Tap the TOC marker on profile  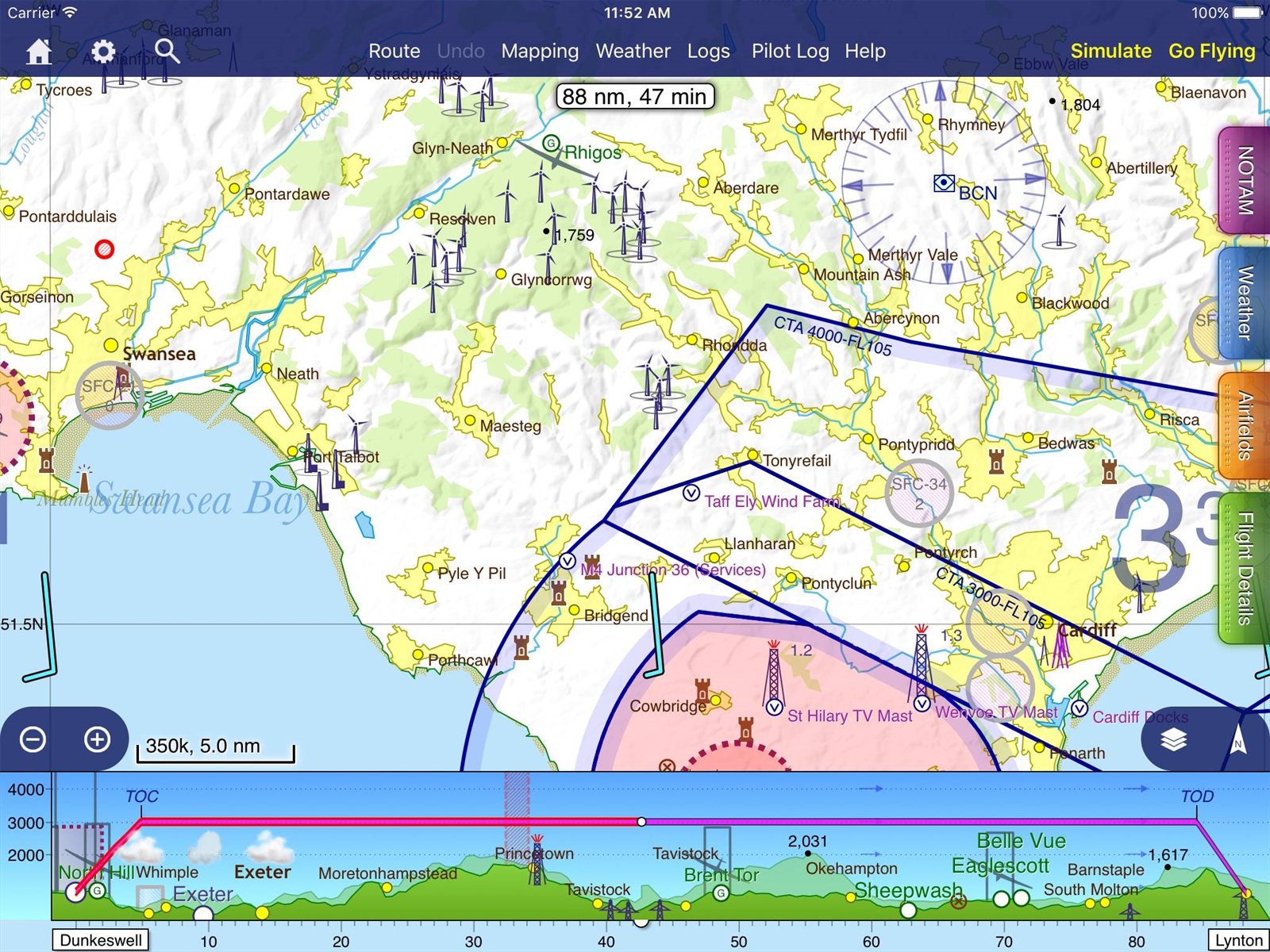142,797
